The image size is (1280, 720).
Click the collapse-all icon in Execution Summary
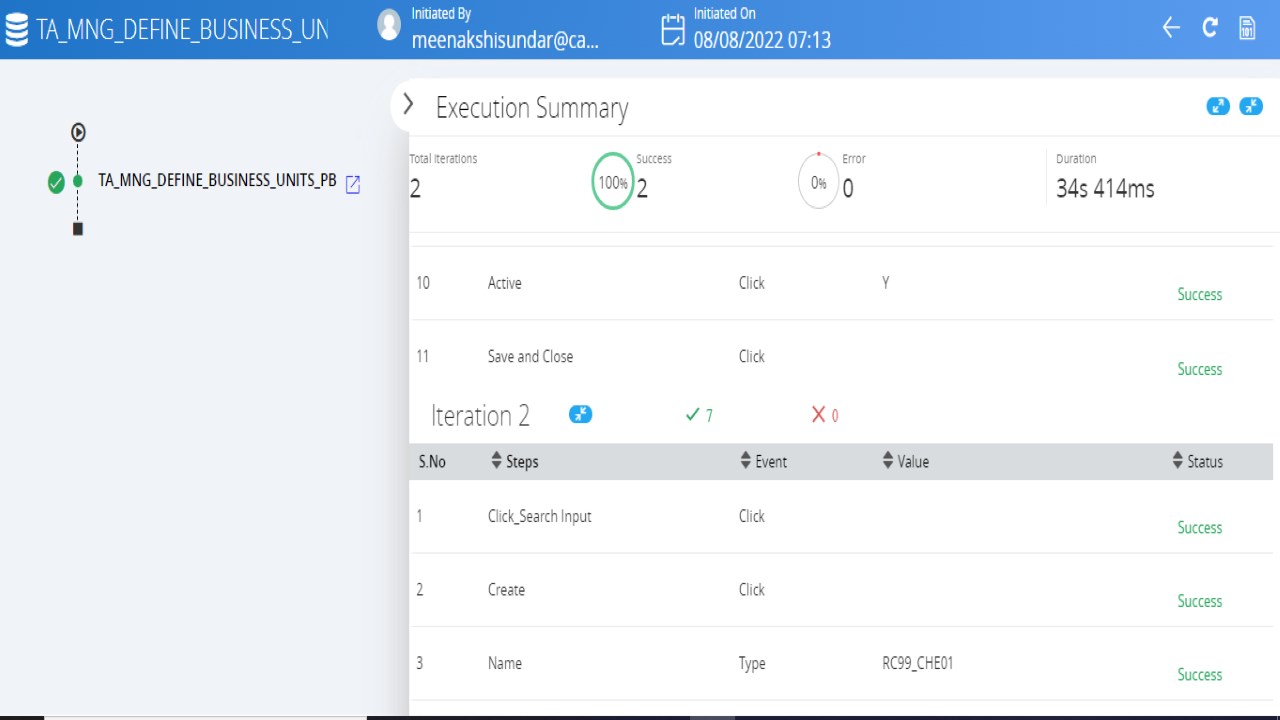pos(1251,106)
